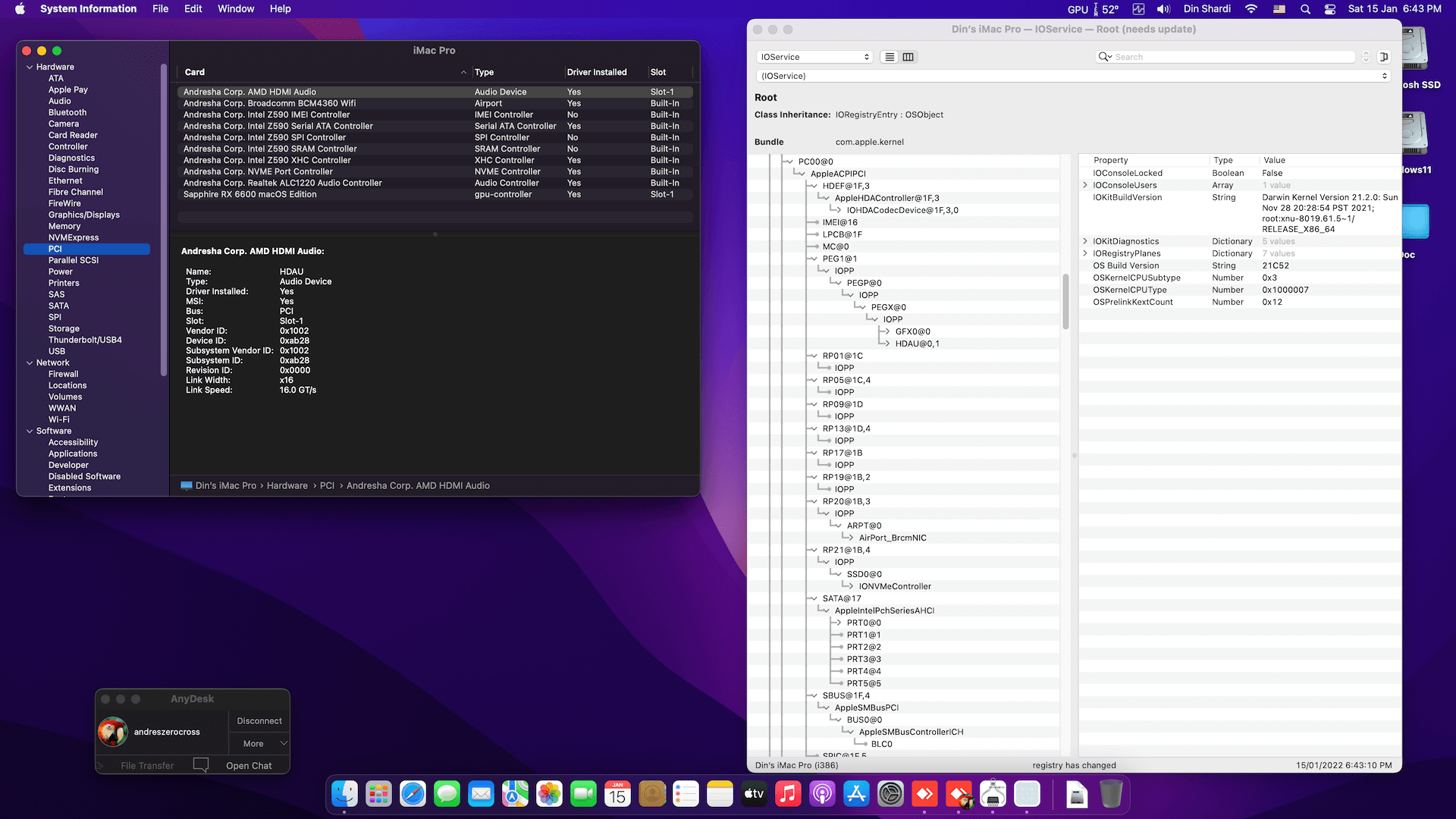1456x819 pixels.
Task: Open Spotlight search in the menu bar
Action: coord(1305,9)
